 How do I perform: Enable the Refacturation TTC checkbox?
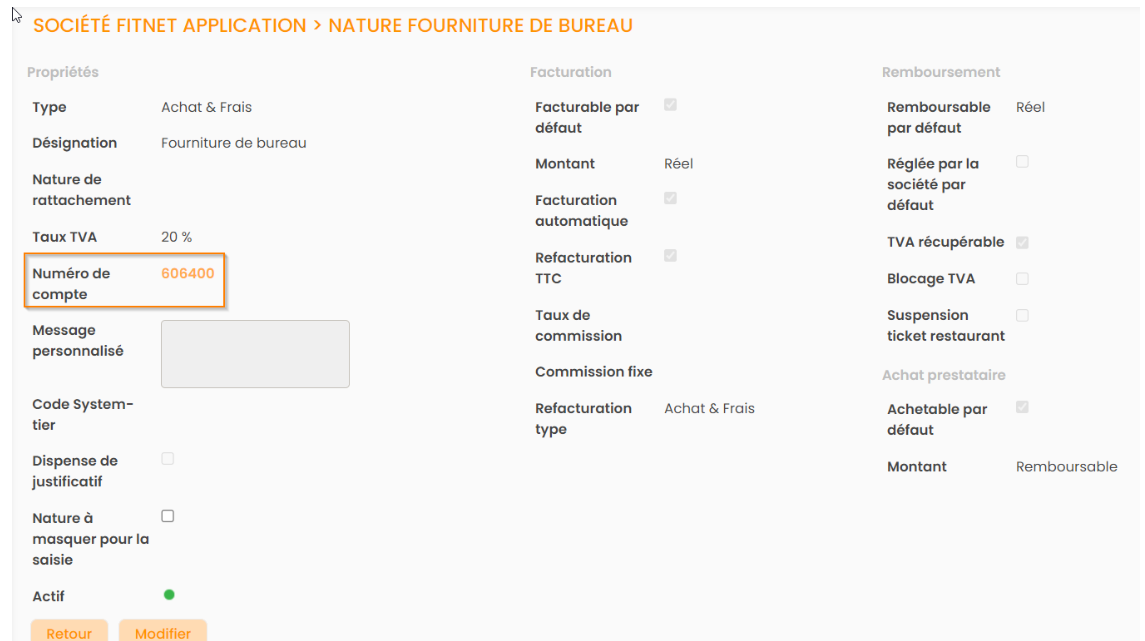(670, 256)
